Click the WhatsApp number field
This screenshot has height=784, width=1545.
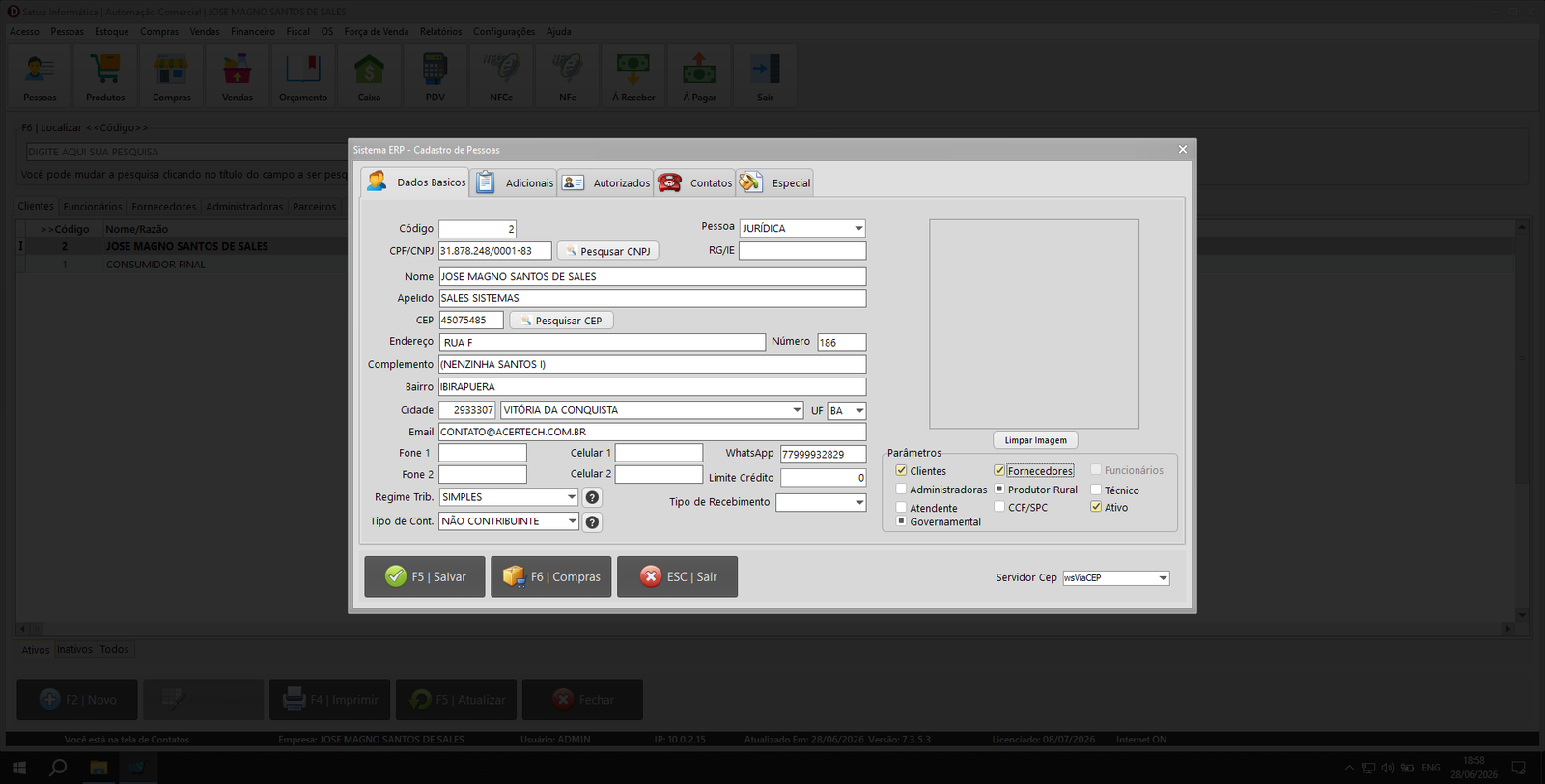click(x=823, y=454)
